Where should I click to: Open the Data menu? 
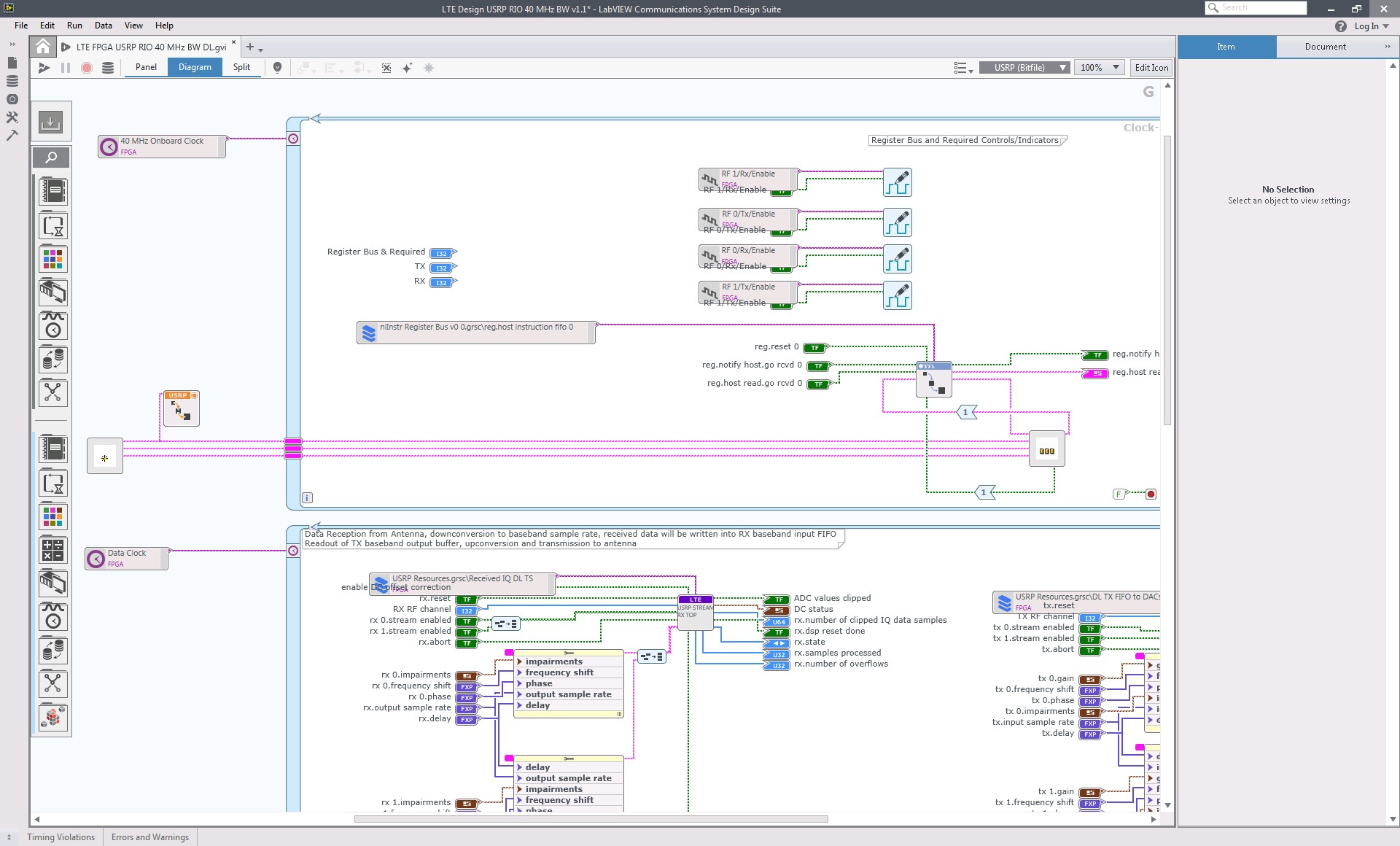(x=104, y=26)
